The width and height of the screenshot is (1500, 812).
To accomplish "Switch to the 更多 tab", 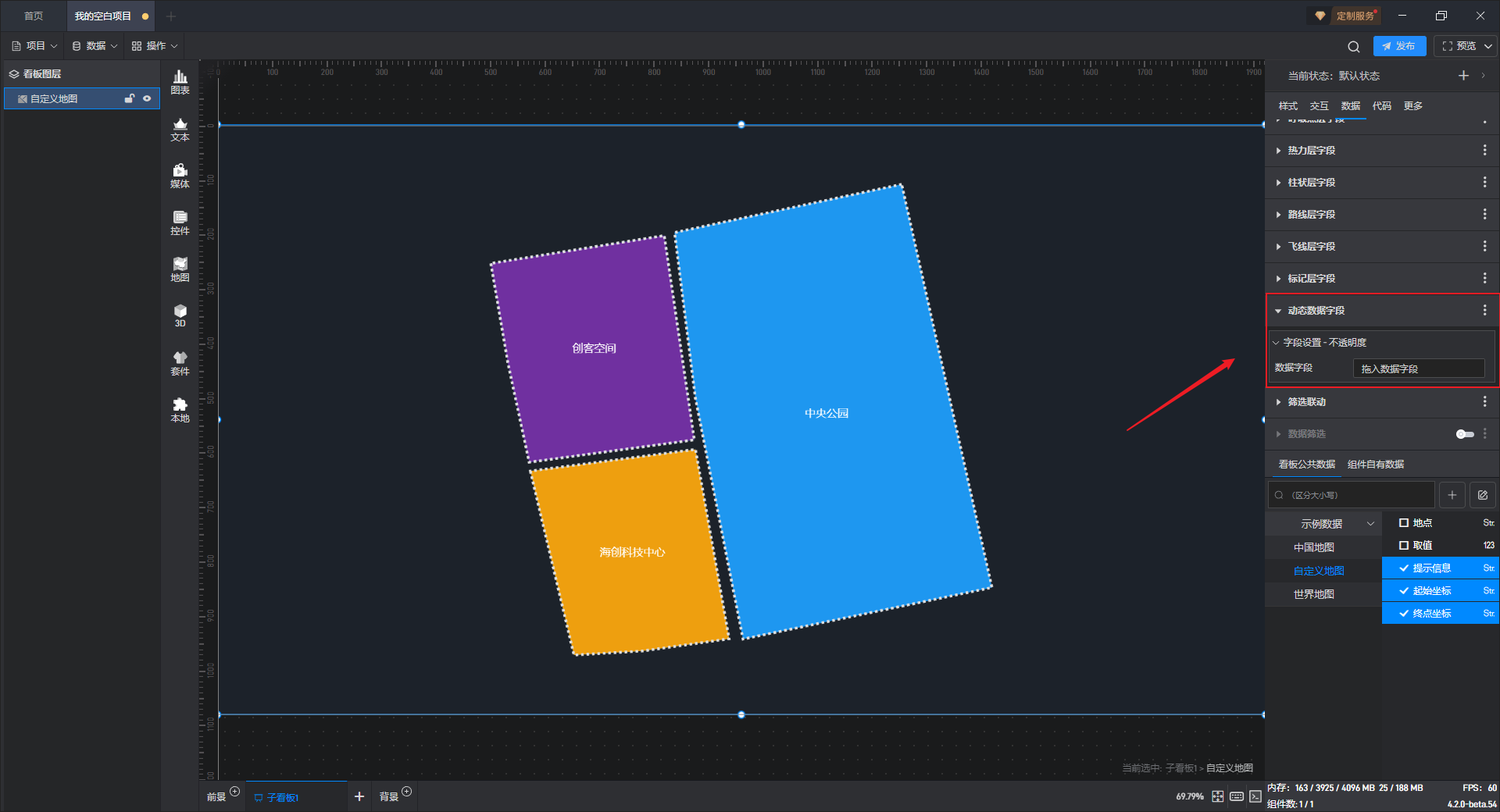I will click(1413, 106).
